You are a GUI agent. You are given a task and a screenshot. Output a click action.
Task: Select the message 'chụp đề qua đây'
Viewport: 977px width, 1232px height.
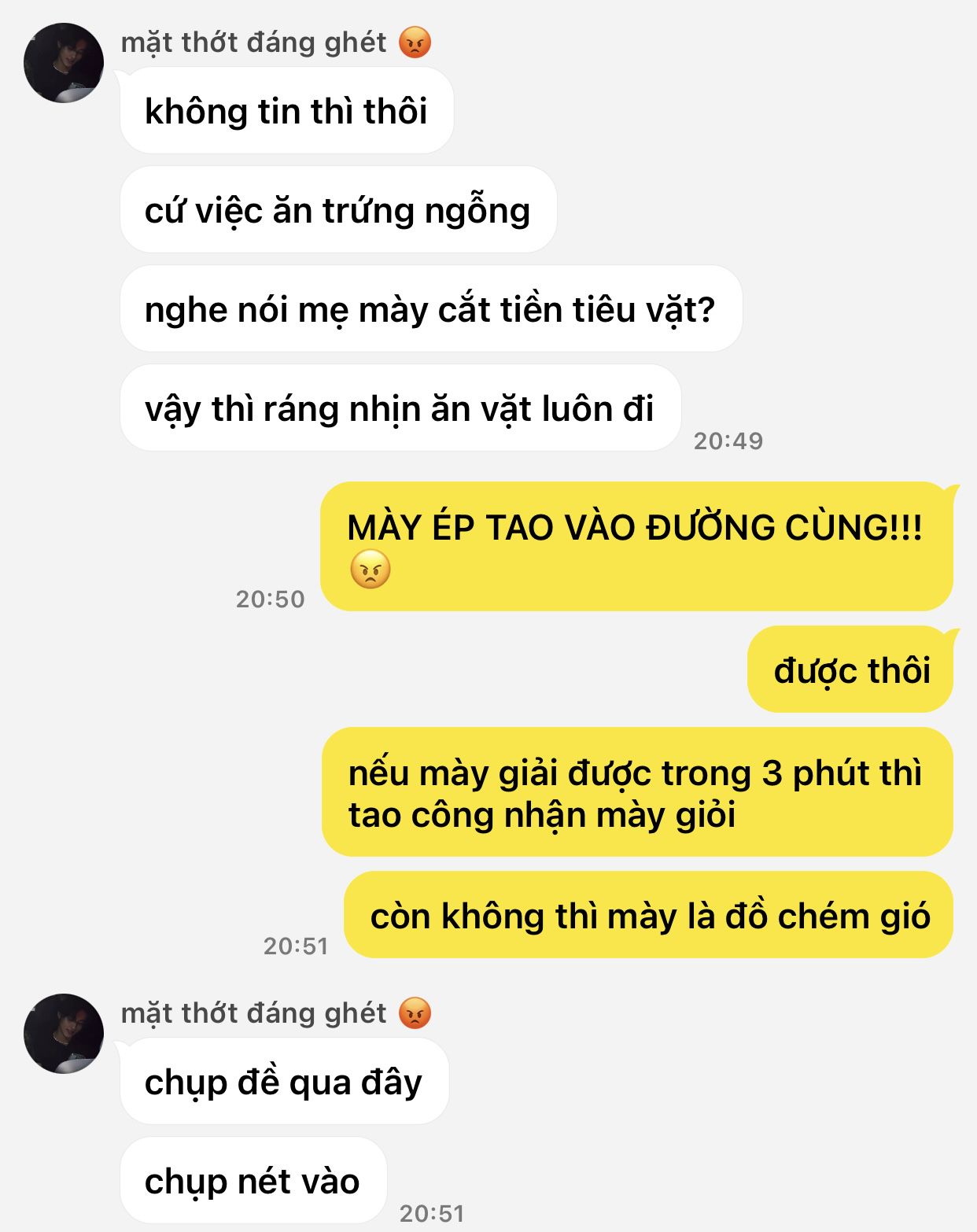pyautogui.click(x=285, y=1082)
